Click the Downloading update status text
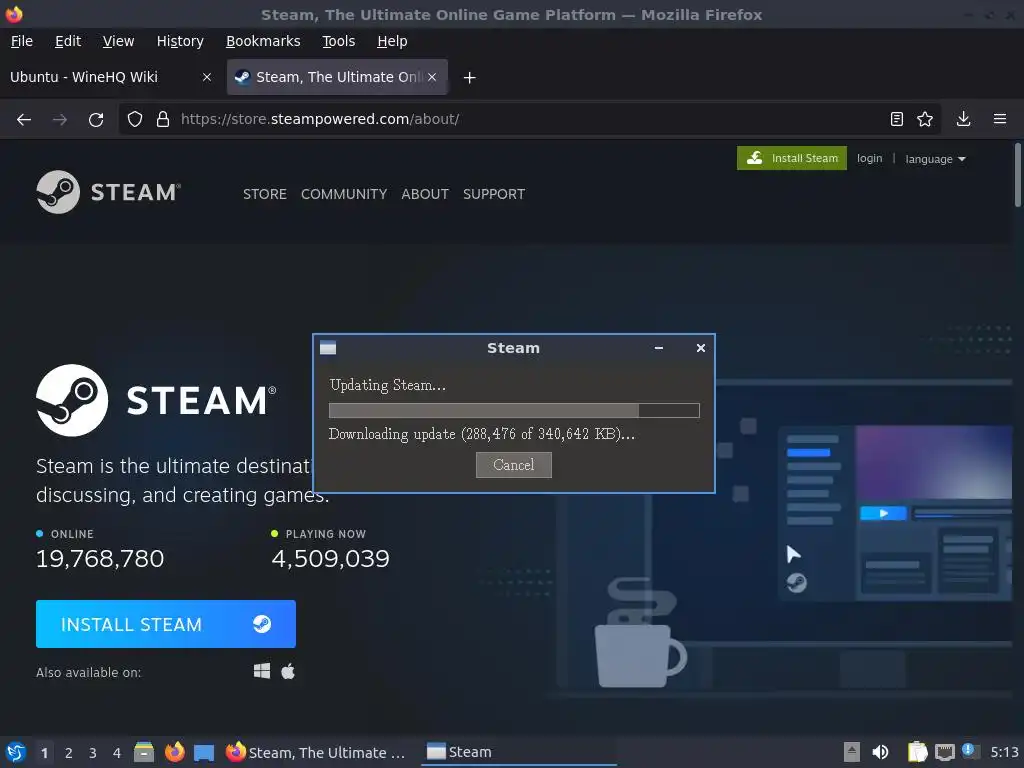Screen dimensions: 1024x768 pos(481,434)
